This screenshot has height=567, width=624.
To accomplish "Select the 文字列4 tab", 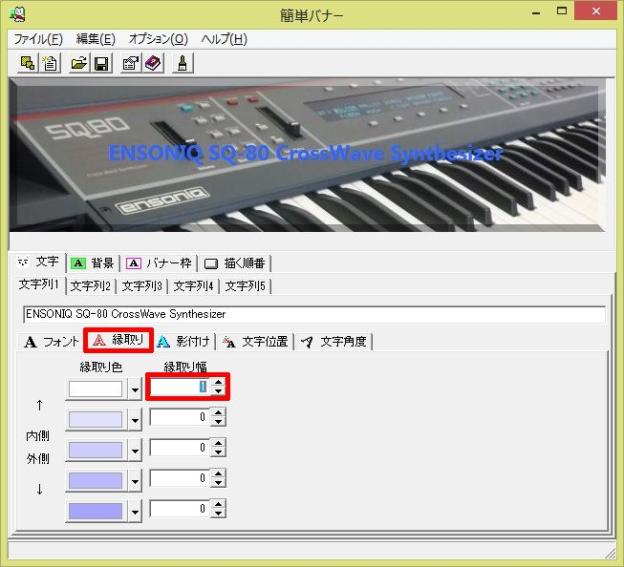I will [x=193, y=286].
